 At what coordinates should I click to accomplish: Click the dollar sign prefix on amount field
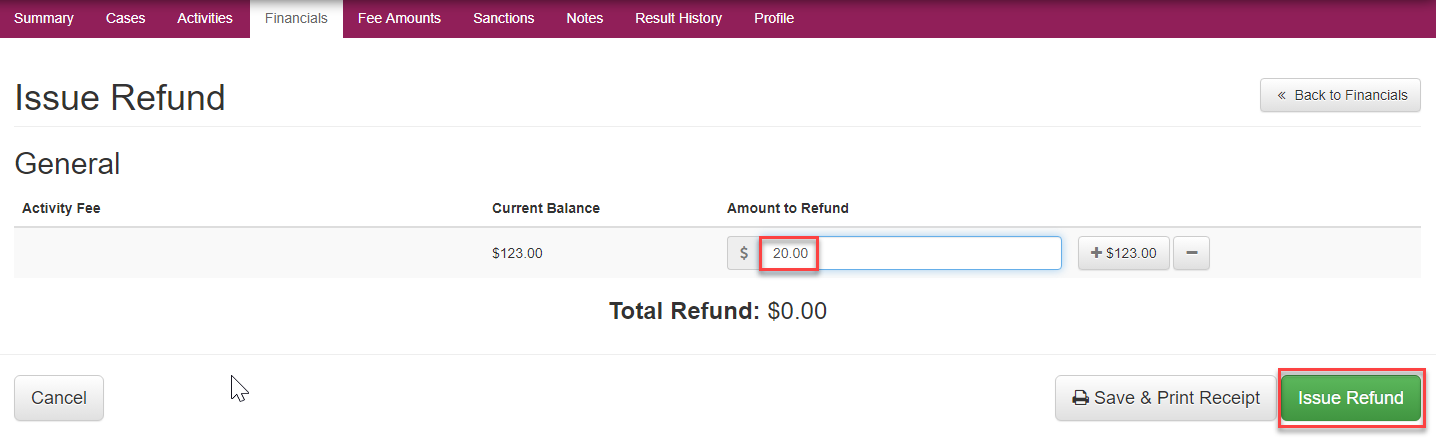click(x=743, y=253)
